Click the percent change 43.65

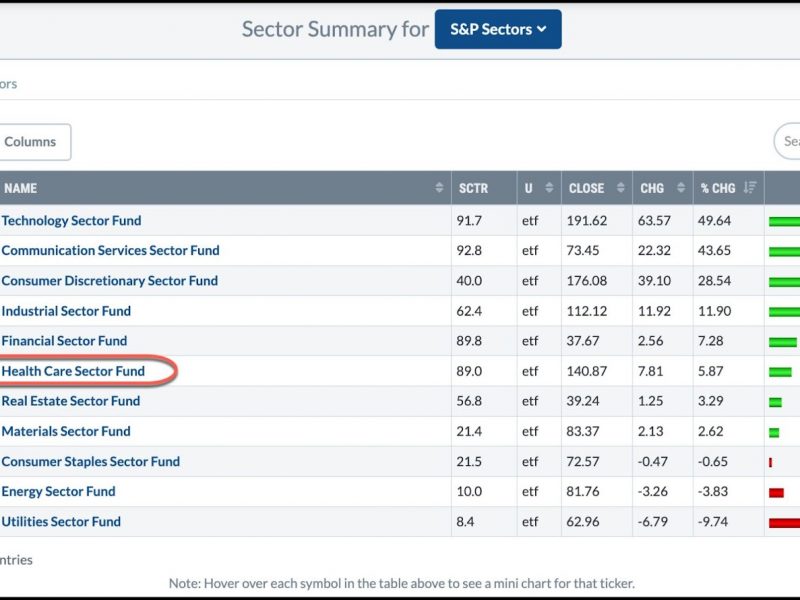tap(714, 251)
